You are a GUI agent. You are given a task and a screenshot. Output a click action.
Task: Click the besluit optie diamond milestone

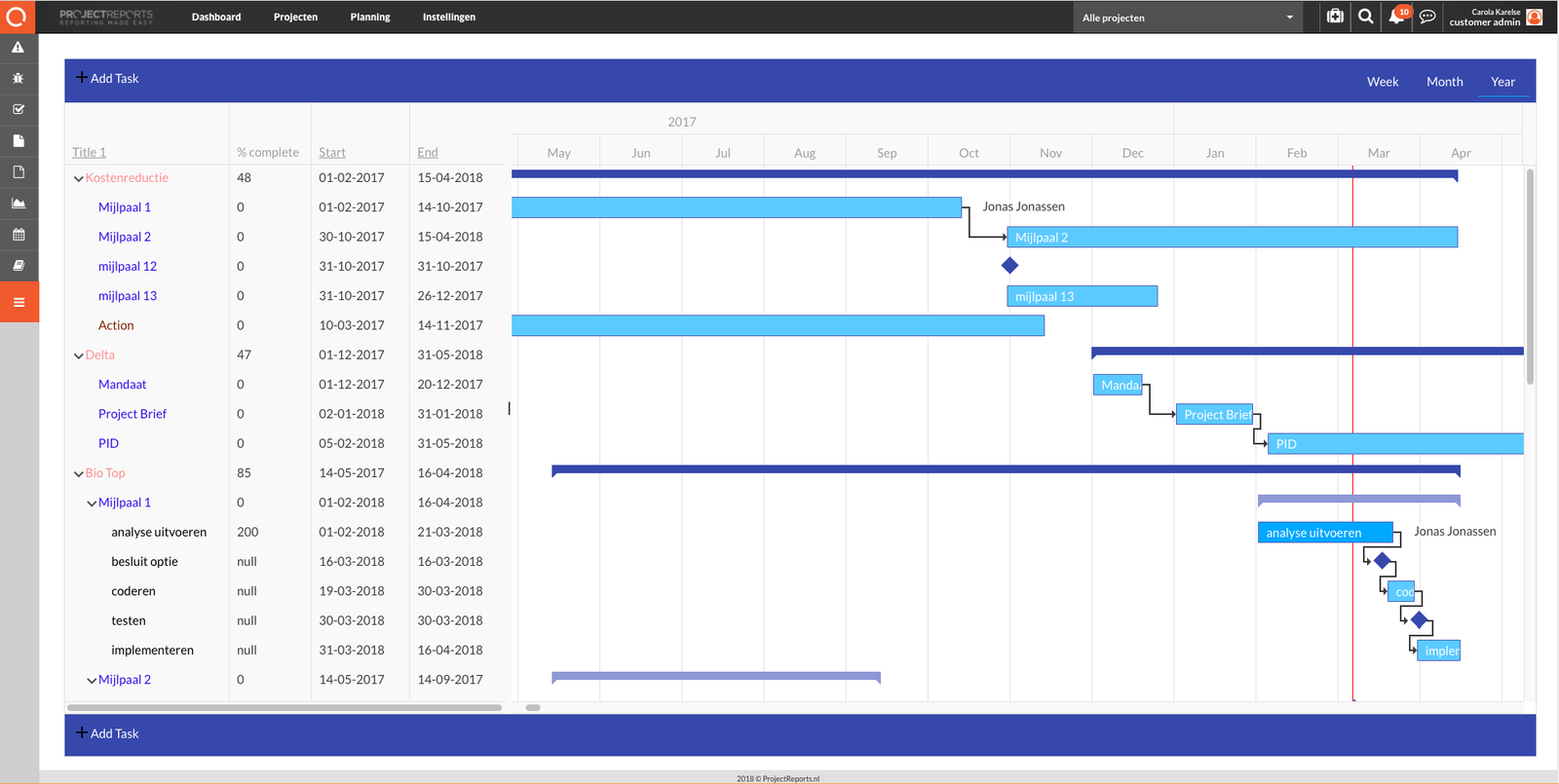point(1382,561)
